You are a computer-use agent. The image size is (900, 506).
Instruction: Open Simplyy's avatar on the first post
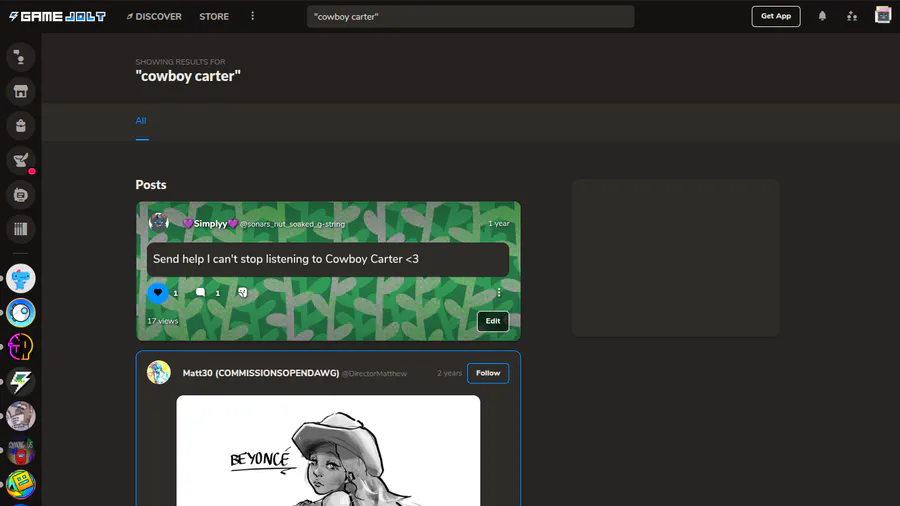tap(159, 221)
